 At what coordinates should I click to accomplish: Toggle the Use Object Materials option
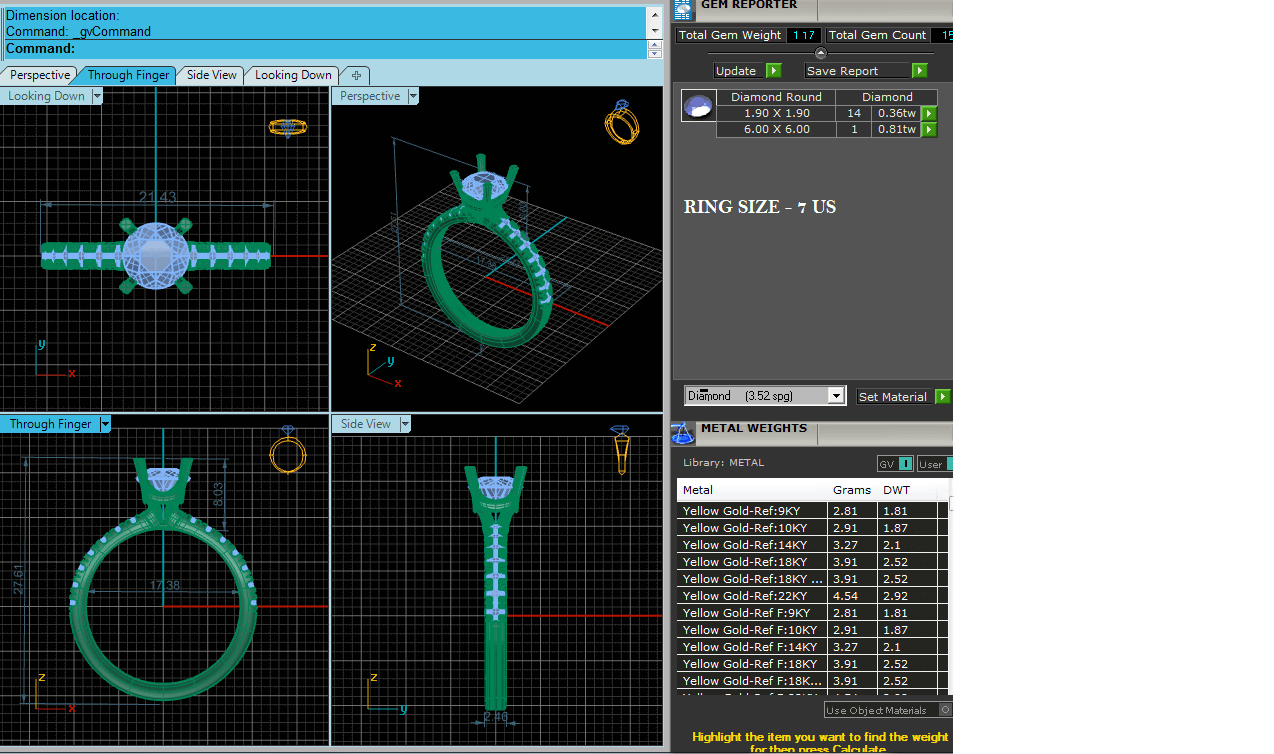click(x=945, y=710)
